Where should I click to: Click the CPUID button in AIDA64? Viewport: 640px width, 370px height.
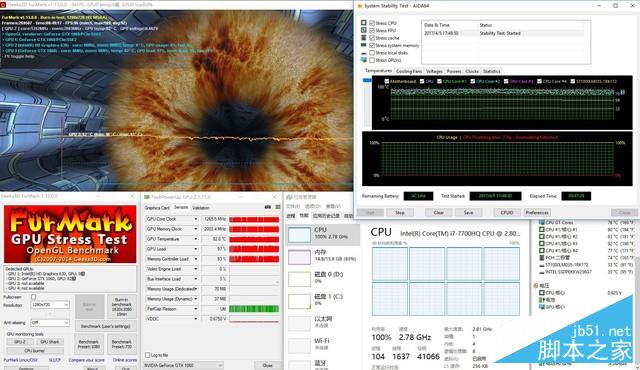tap(507, 213)
